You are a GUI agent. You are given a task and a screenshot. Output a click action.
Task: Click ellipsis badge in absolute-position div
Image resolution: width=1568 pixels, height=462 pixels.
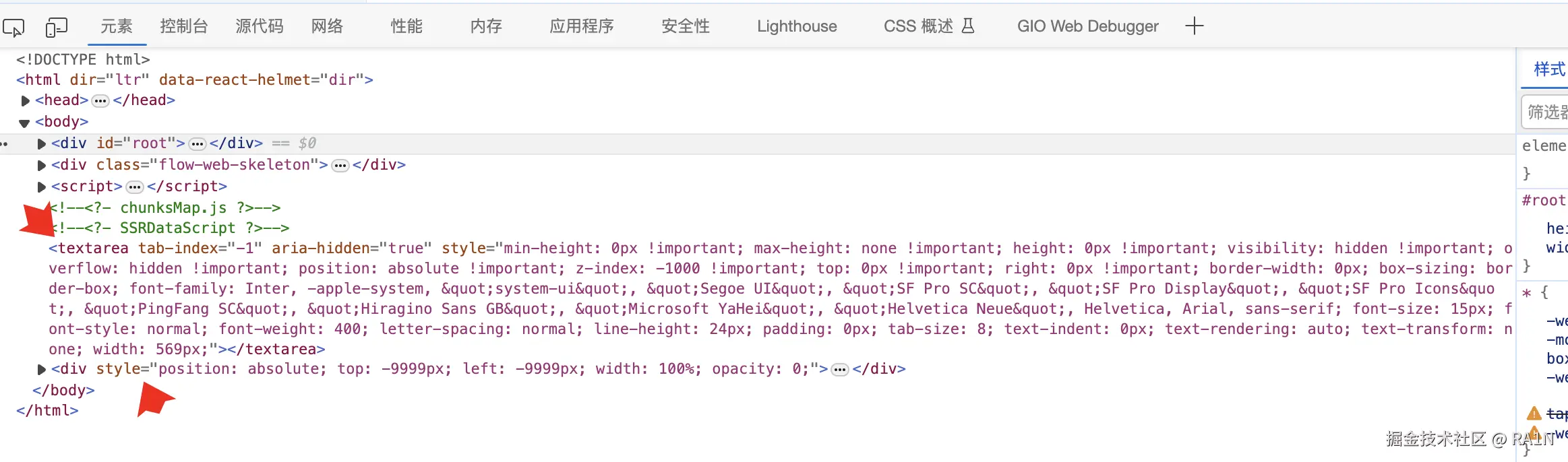[x=840, y=370]
